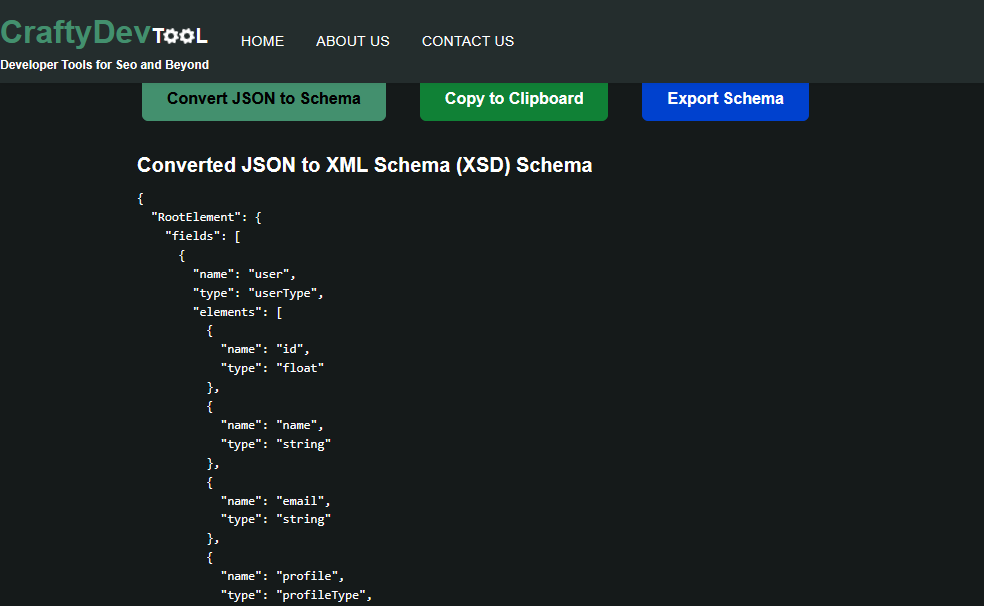Click the tagline Developer Tools for Seo and Beyond
Screen dimensions: 984x606
coord(104,65)
